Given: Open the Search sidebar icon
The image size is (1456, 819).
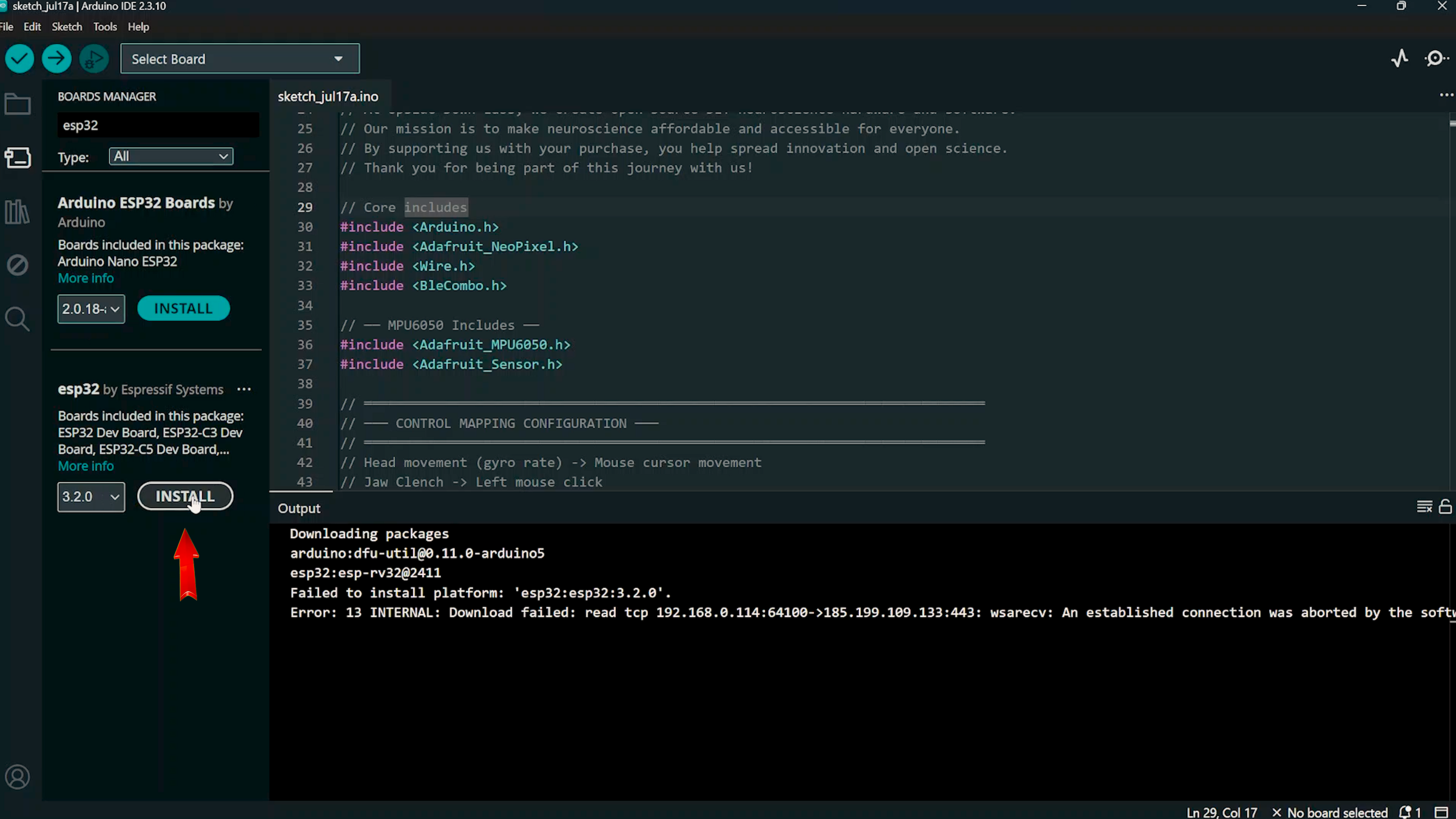Looking at the screenshot, I should click(18, 318).
